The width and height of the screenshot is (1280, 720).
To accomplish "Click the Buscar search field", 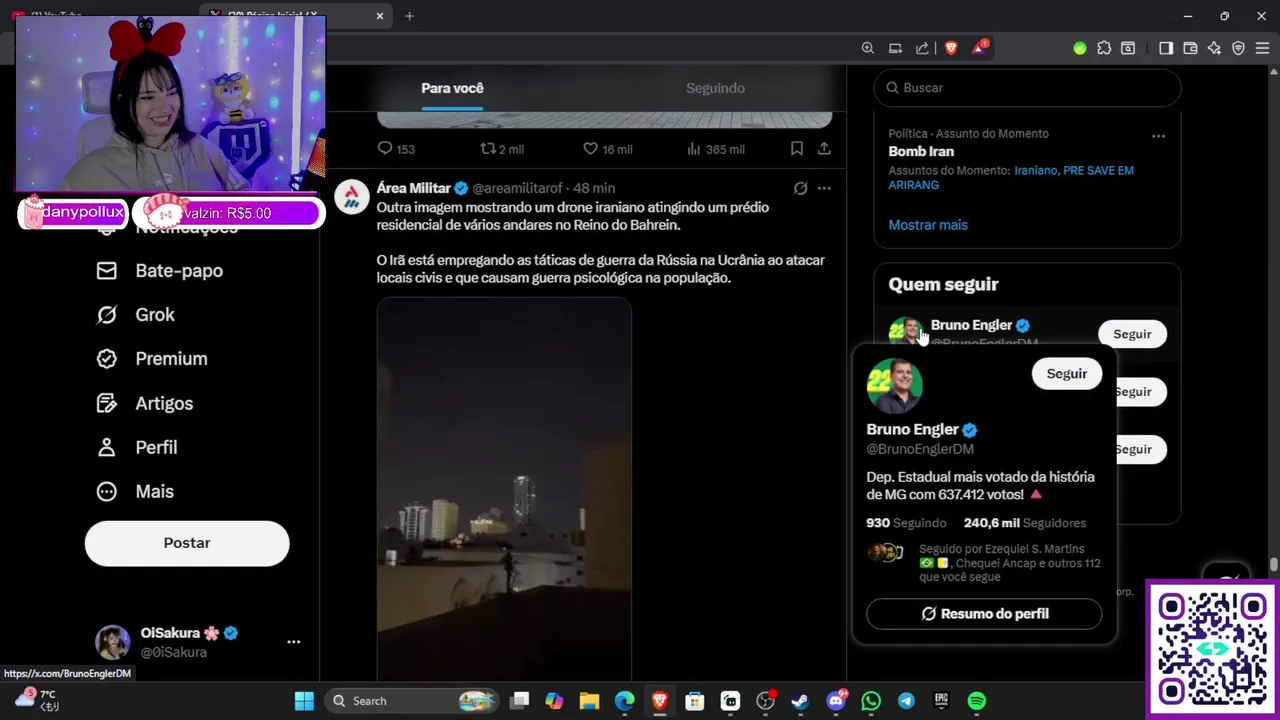I will tap(1027, 88).
